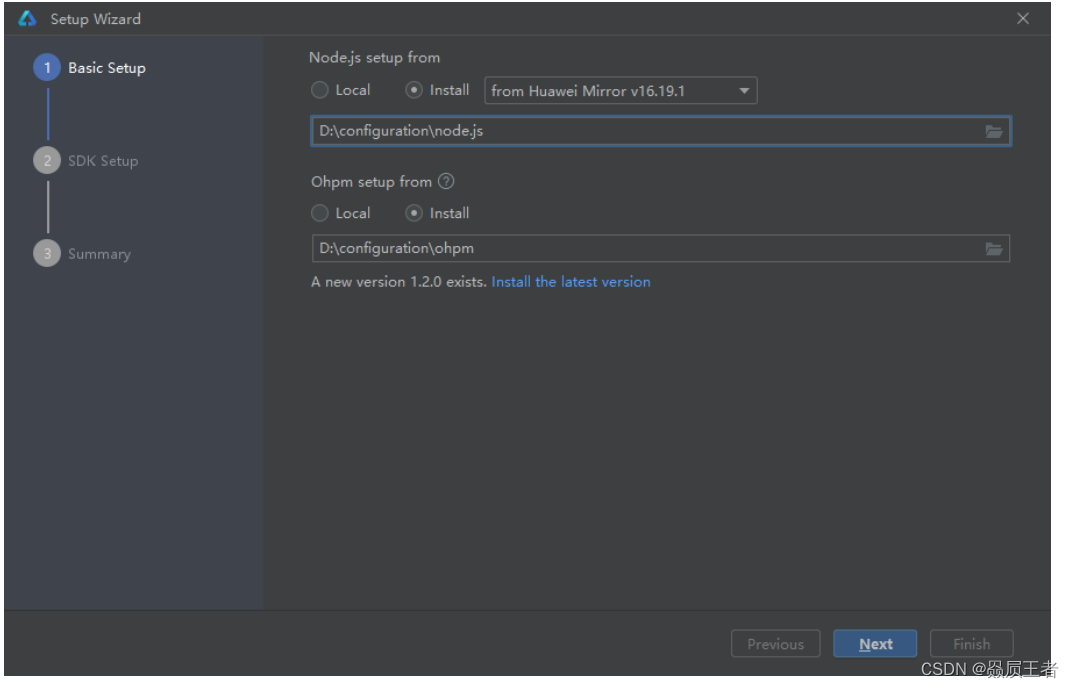The height and width of the screenshot is (688, 1074).
Task: Follow Install the latest version link
Action: tap(571, 282)
